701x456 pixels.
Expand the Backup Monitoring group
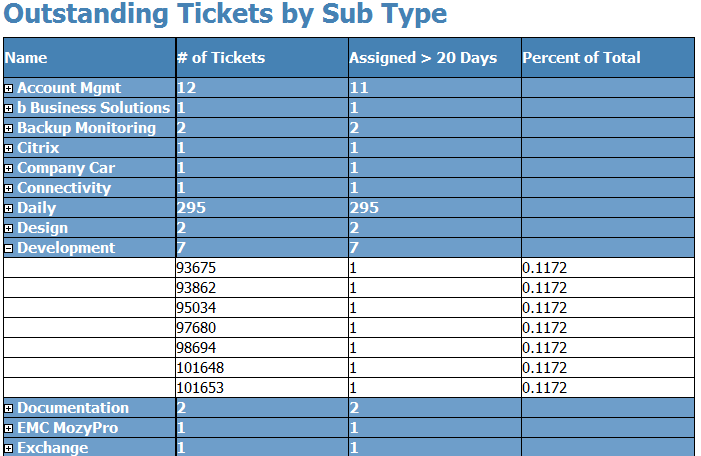pyautogui.click(x=8, y=129)
